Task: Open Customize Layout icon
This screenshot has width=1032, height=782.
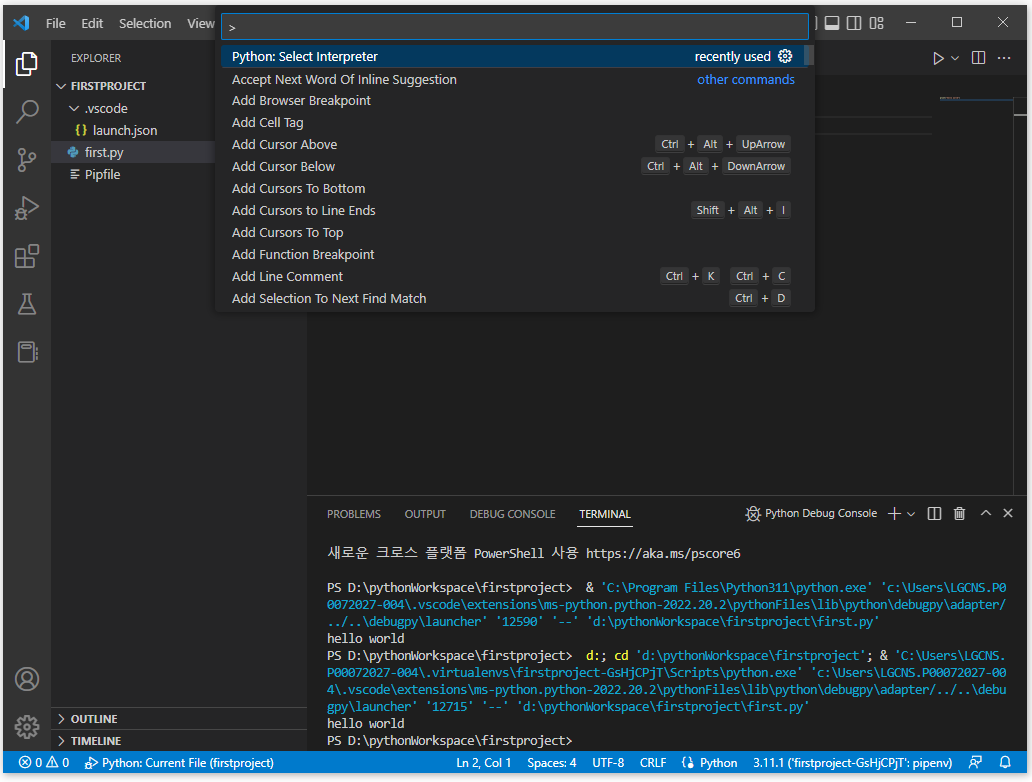Action: [876, 23]
